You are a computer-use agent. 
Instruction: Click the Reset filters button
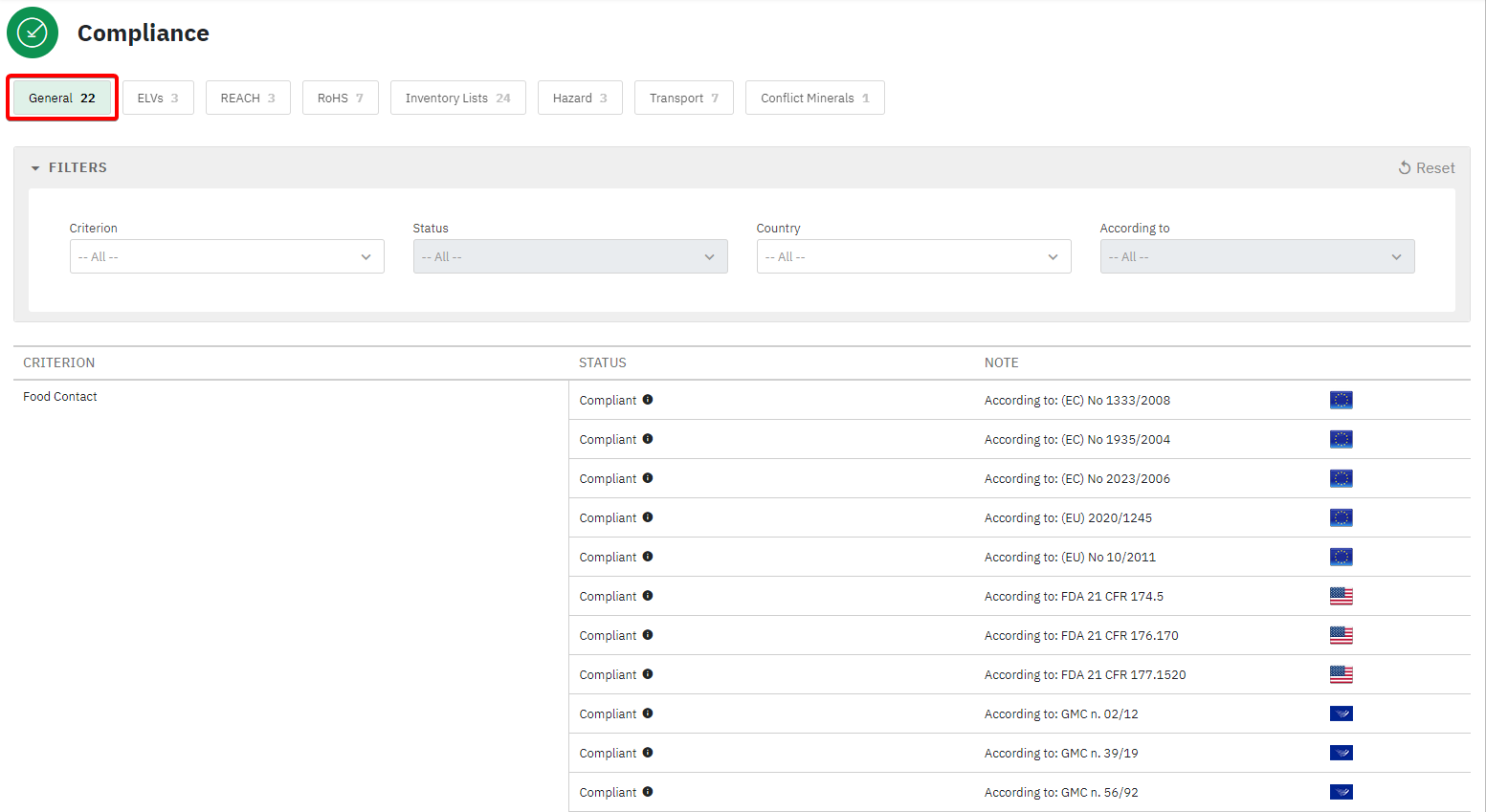[1426, 168]
